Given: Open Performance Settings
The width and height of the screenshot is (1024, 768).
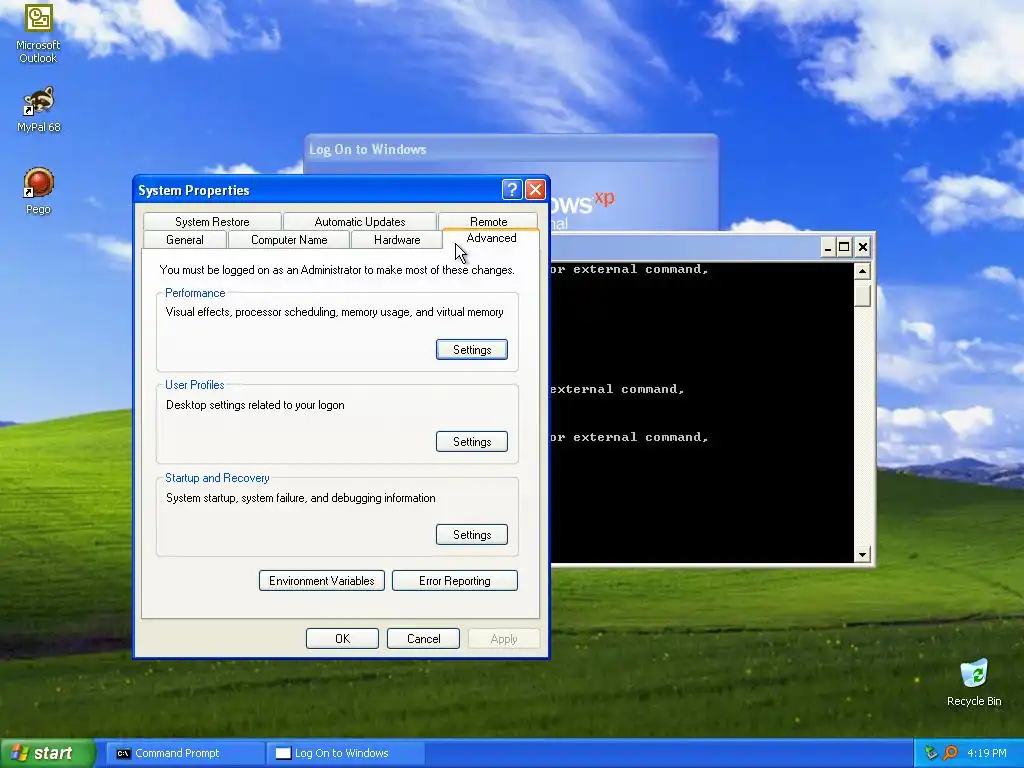Looking at the screenshot, I should (472, 349).
